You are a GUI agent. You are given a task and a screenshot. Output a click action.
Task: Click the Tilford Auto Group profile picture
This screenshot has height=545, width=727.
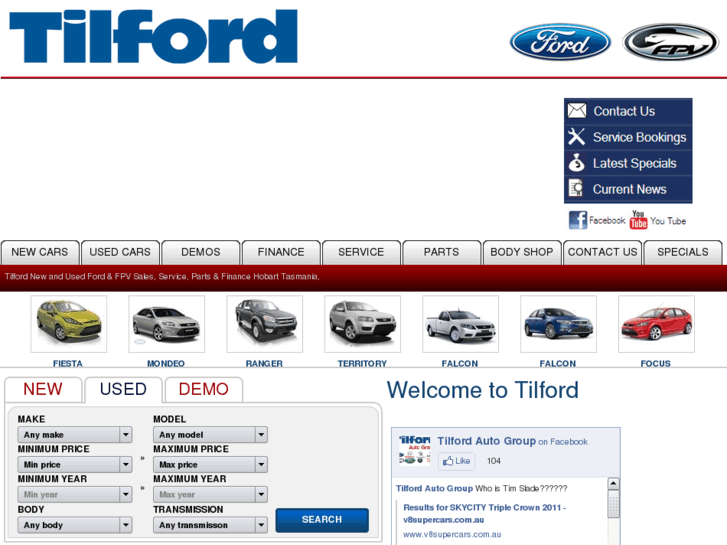415,450
